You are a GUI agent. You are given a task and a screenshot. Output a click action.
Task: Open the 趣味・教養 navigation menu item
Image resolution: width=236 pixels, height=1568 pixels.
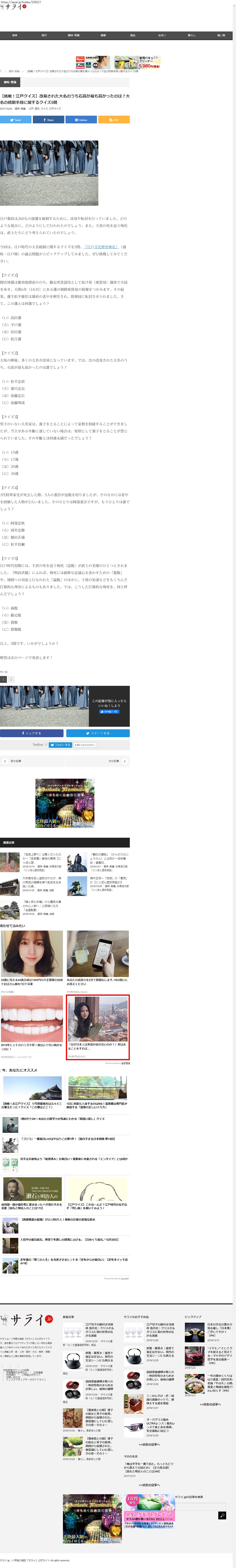point(73,35)
